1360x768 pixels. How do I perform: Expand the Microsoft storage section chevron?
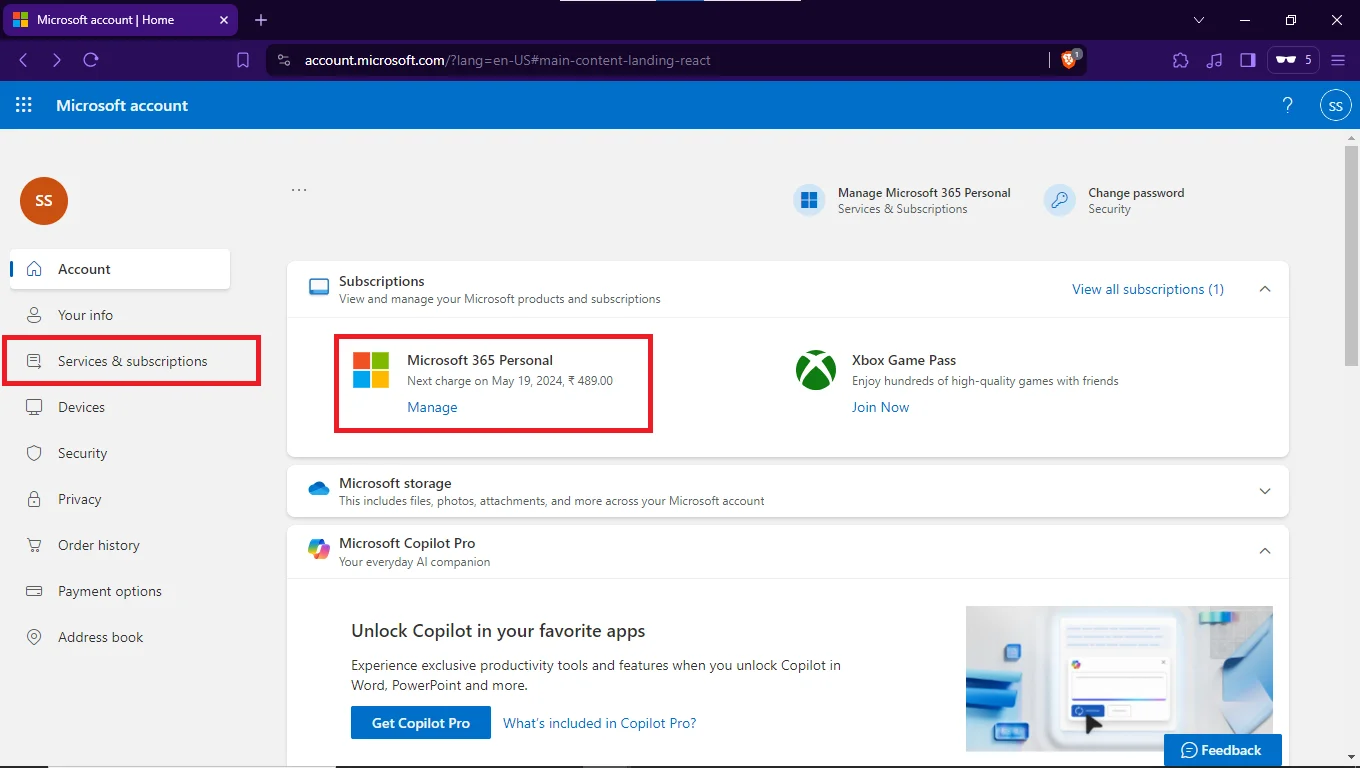1265,491
